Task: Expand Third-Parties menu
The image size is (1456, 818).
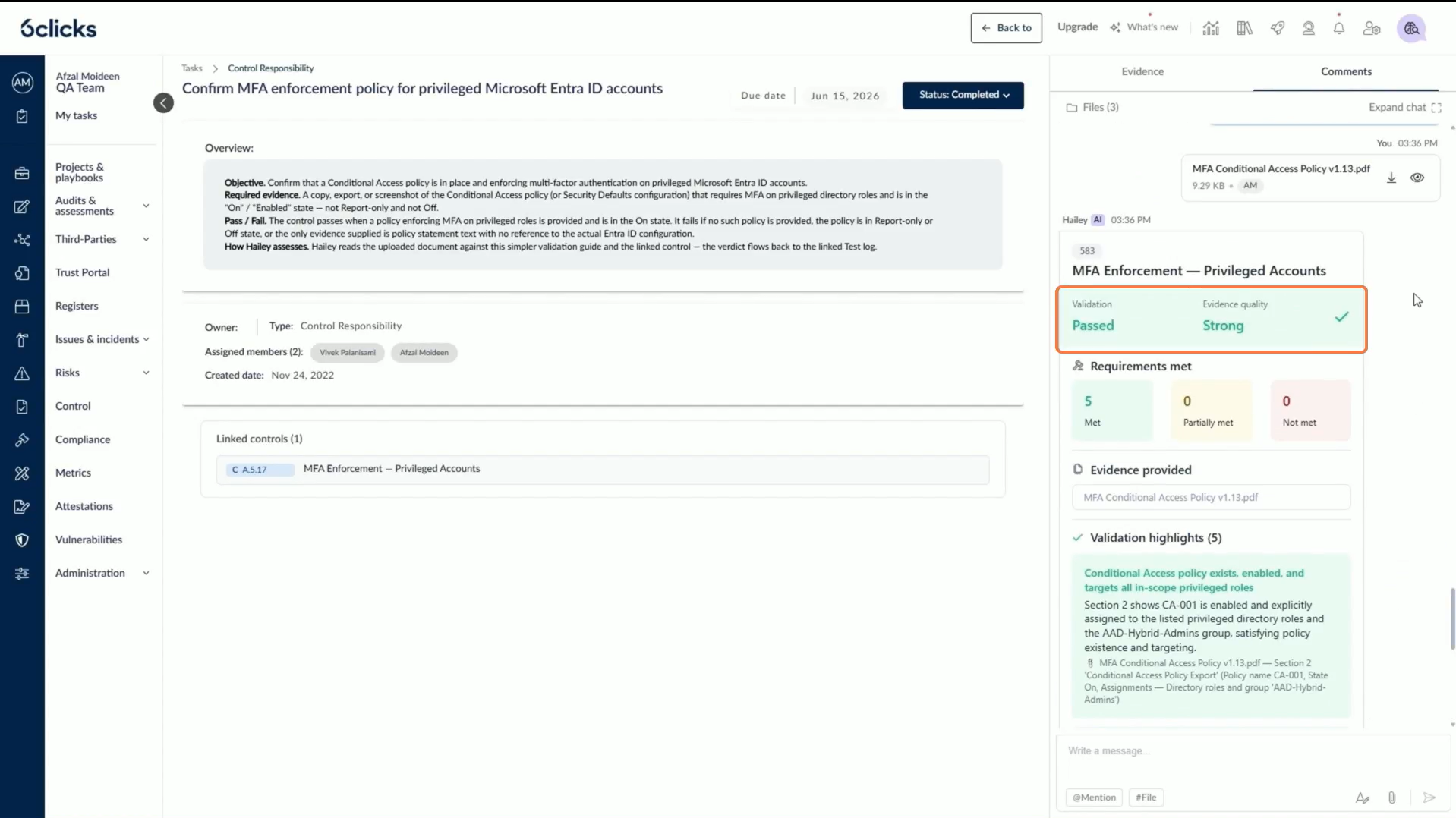Action: click(146, 239)
